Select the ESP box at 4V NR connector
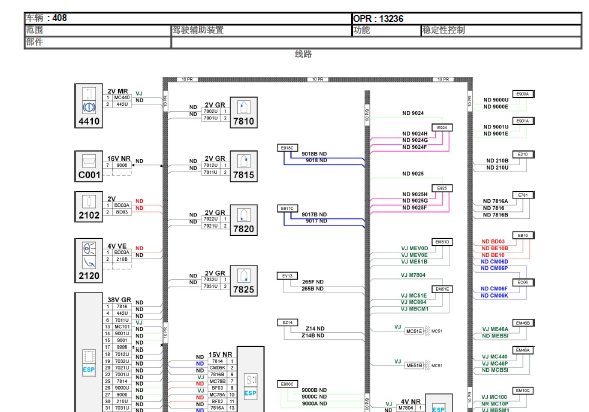Image resolution: width=589 pixels, height=412 pixels. tap(439, 403)
